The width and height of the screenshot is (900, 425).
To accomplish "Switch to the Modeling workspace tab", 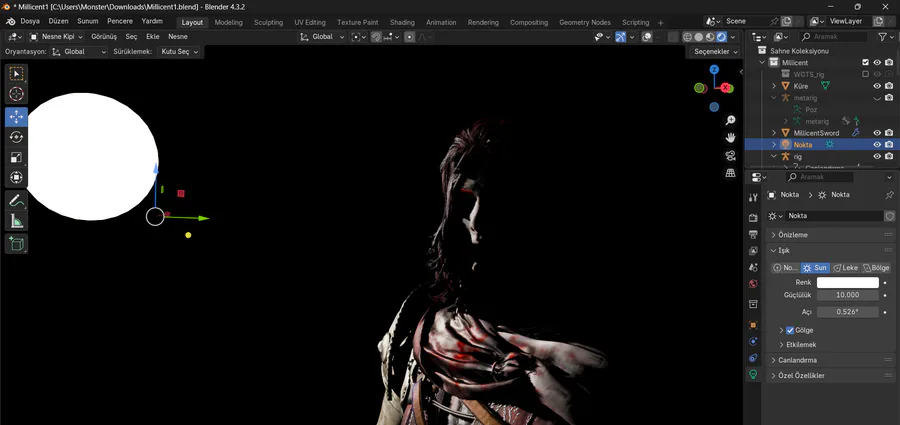I will (x=228, y=22).
